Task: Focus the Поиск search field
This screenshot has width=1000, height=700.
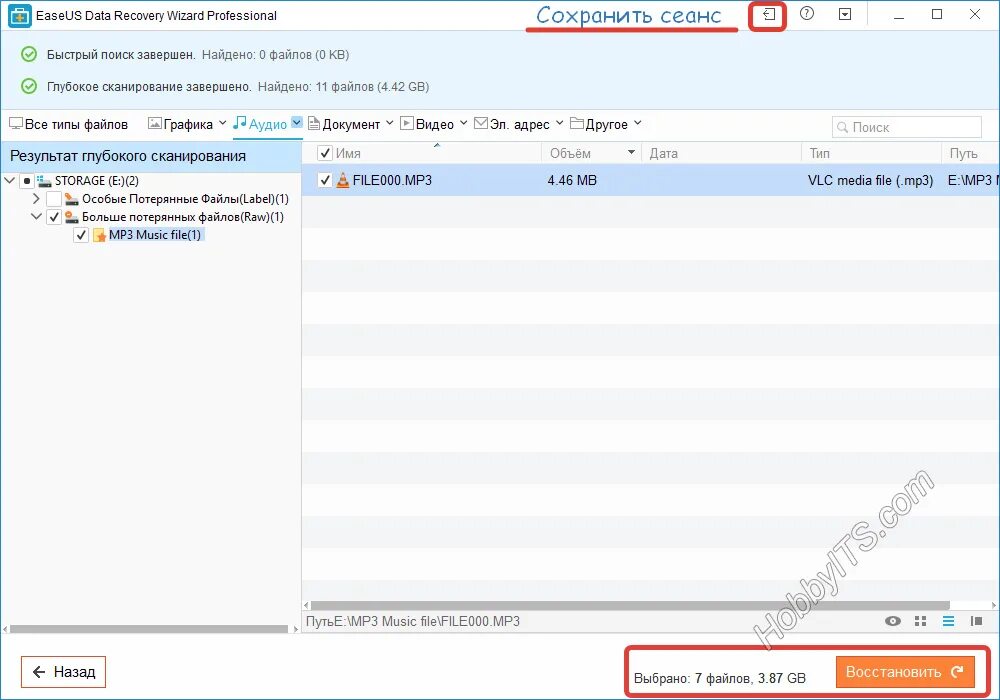Action: pyautogui.click(x=906, y=127)
